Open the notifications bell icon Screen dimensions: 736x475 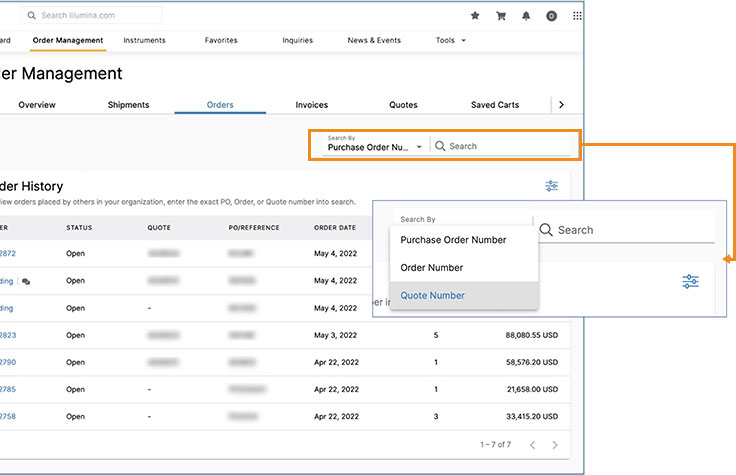click(526, 16)
